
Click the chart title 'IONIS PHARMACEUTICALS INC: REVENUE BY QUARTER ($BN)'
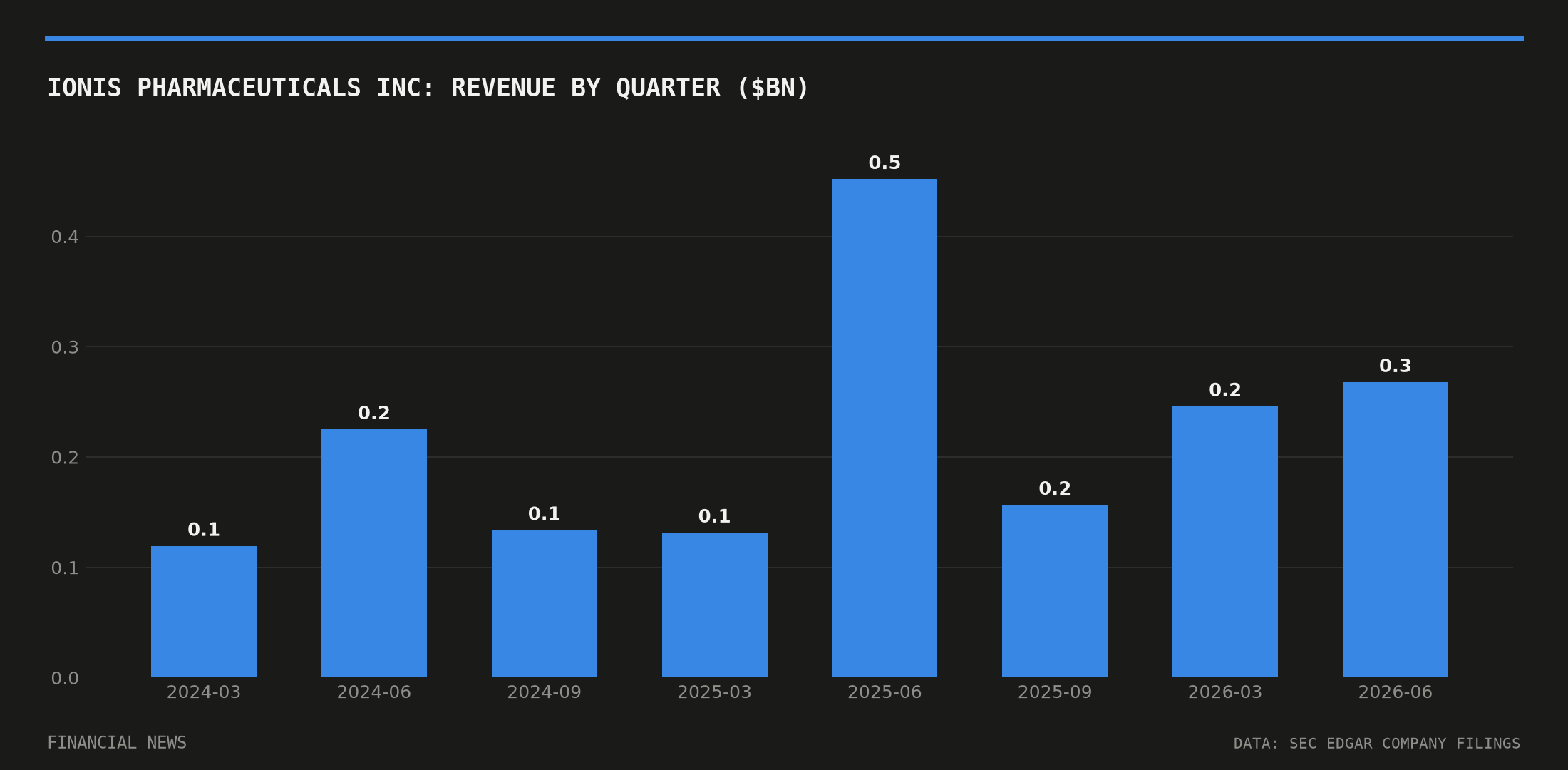(x=428, y=88)
